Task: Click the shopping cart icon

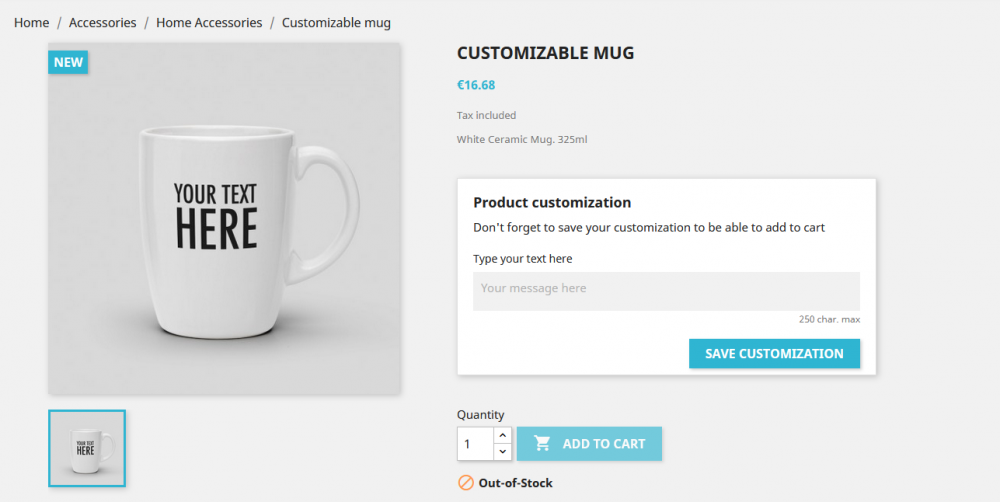Action: [542, 443]
